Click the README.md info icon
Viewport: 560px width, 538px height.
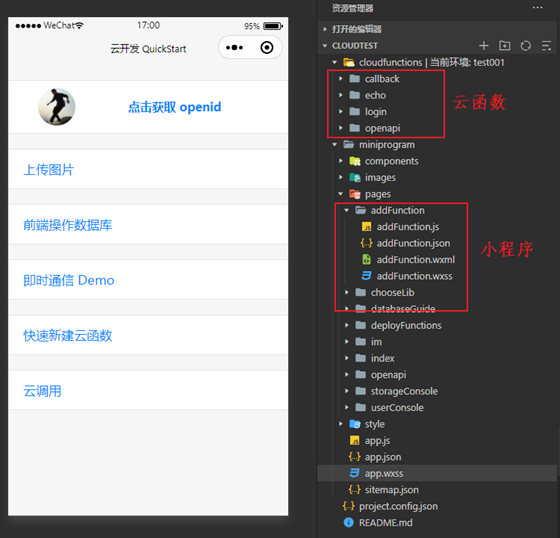click(349, 523)
